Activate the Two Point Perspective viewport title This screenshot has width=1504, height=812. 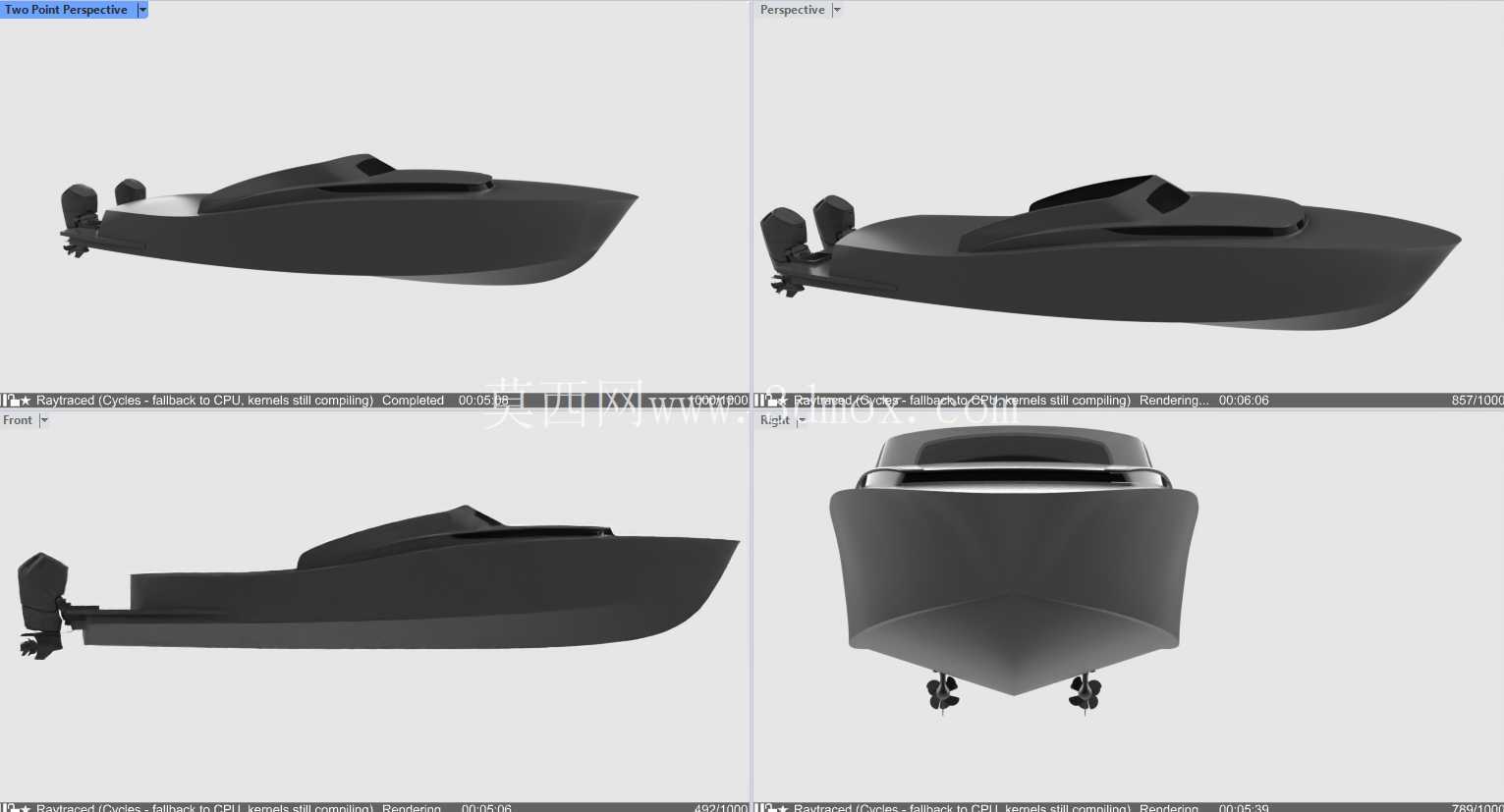pyautogui.click(x=67, y=10)
